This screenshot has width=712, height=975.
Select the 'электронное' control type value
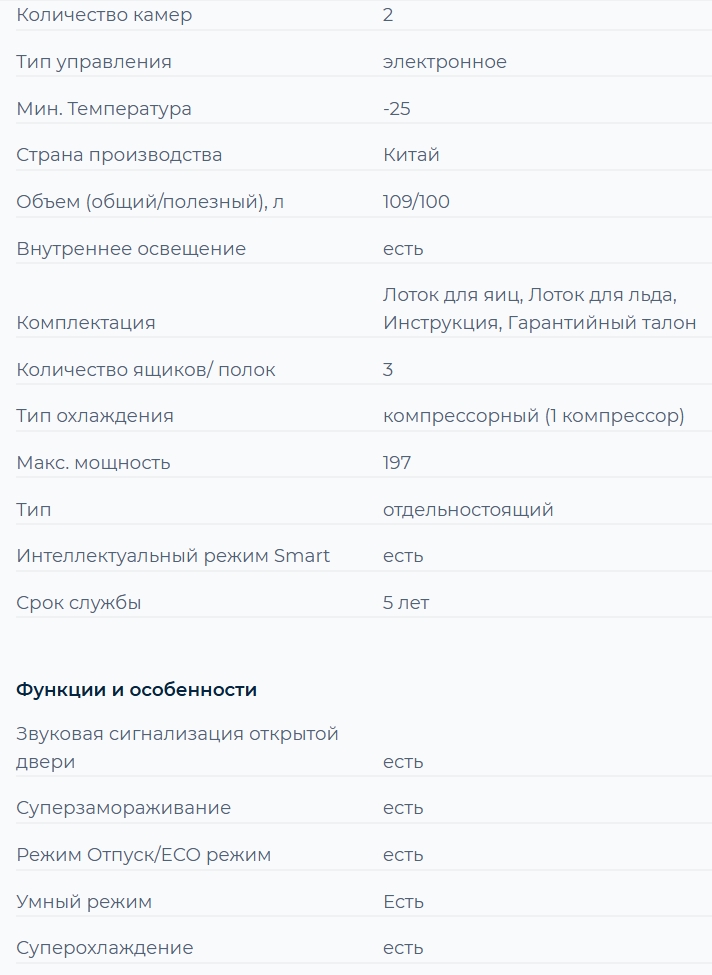(445, 62)
